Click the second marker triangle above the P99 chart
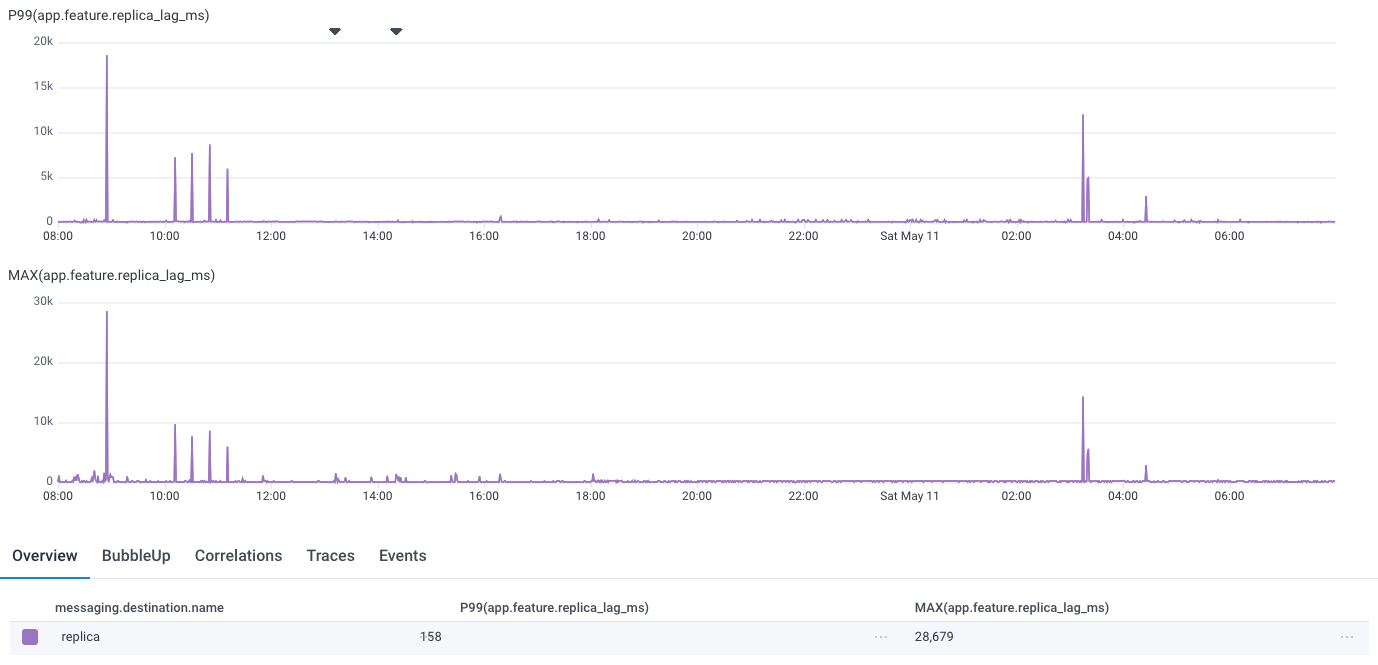The image size is (1378, 665). coord(396,32)
